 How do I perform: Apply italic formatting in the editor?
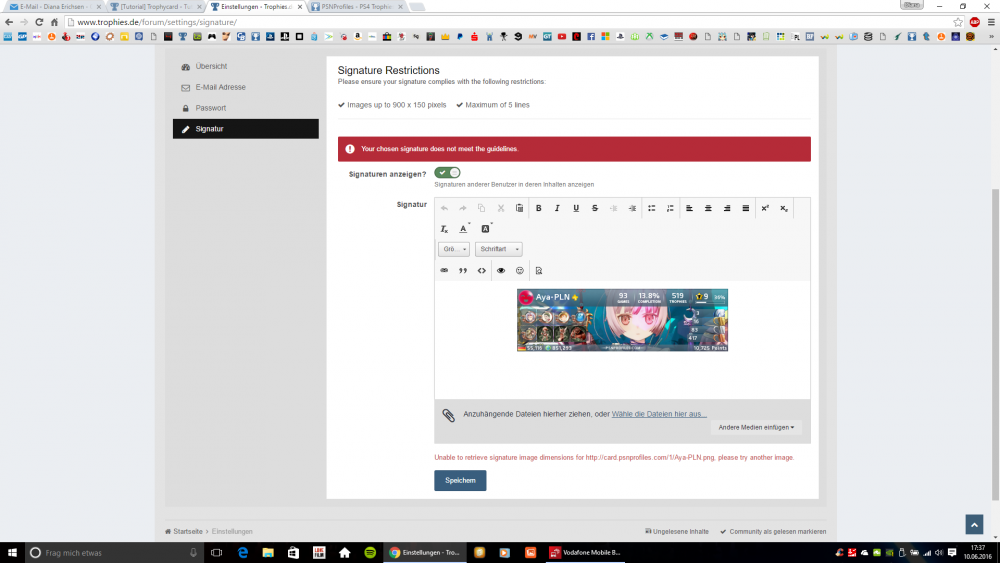(557, 208)
